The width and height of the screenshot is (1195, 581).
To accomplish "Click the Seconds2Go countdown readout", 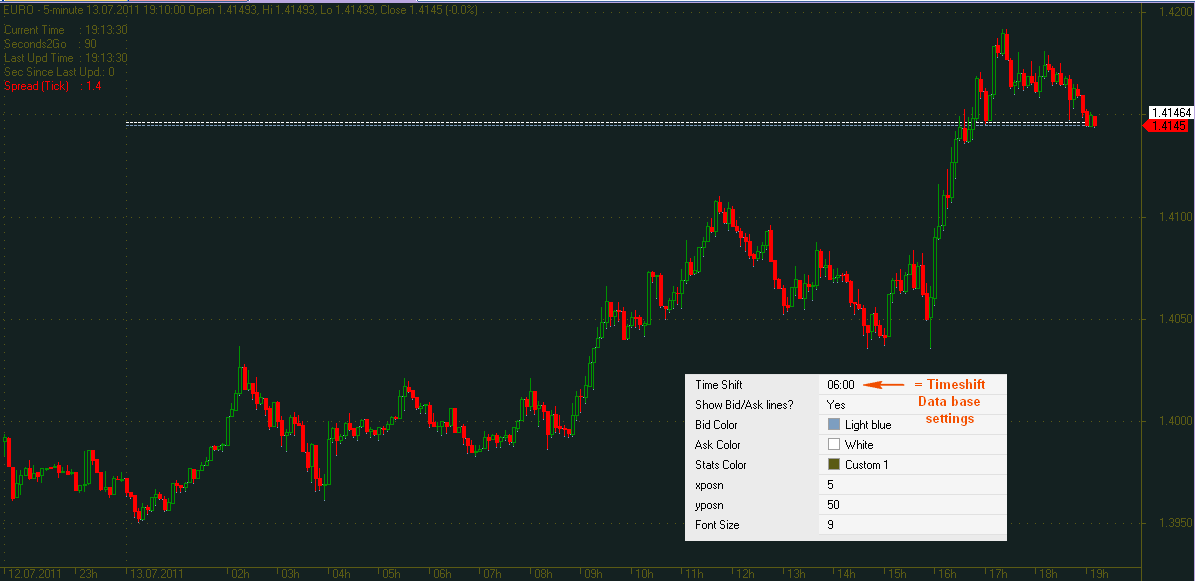I will click(52, 44).
